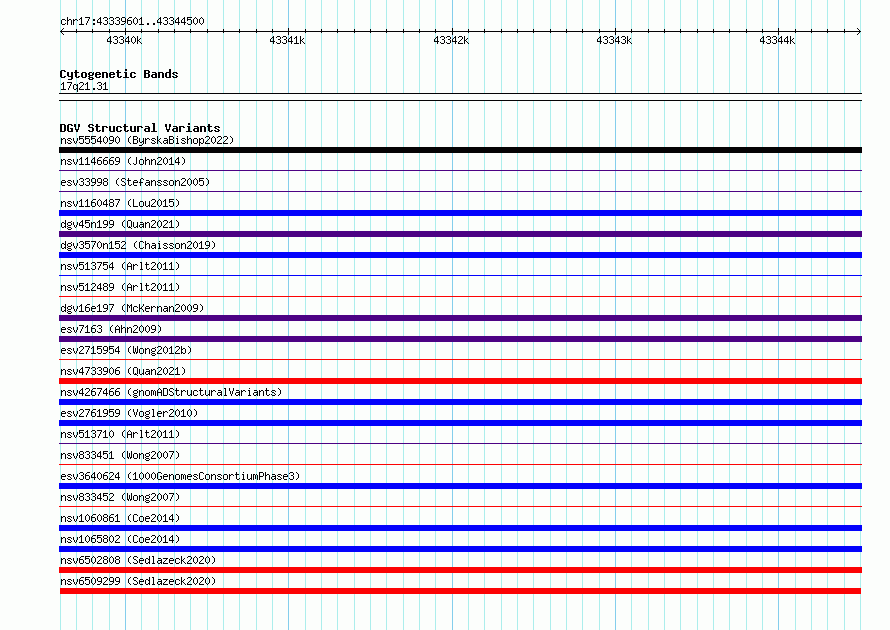Click red bar under nsv6502808
Image resolution: width=890 pixels, height=630 pixels.
pyautogui.click(x=460, y=570)
